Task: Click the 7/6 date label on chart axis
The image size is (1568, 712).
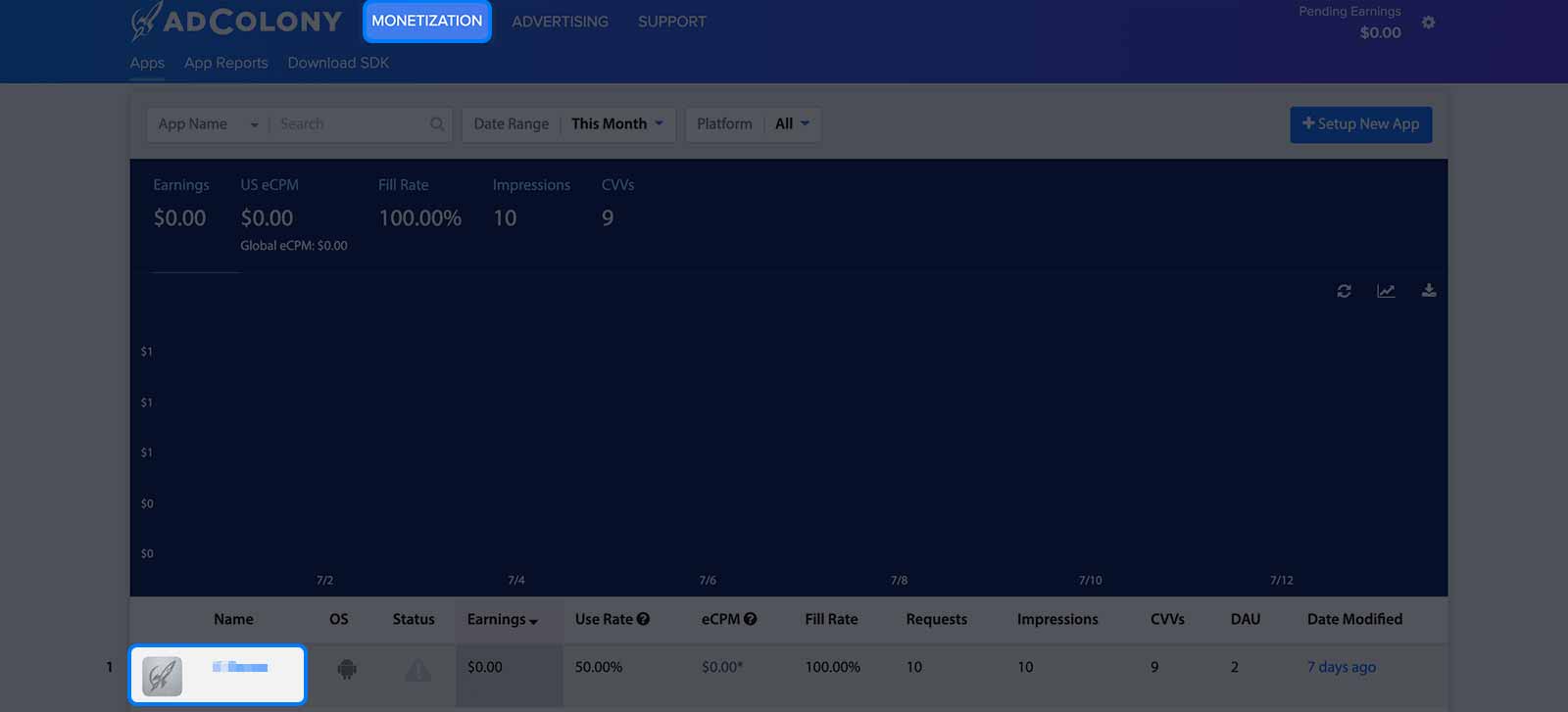Action: 708,581
